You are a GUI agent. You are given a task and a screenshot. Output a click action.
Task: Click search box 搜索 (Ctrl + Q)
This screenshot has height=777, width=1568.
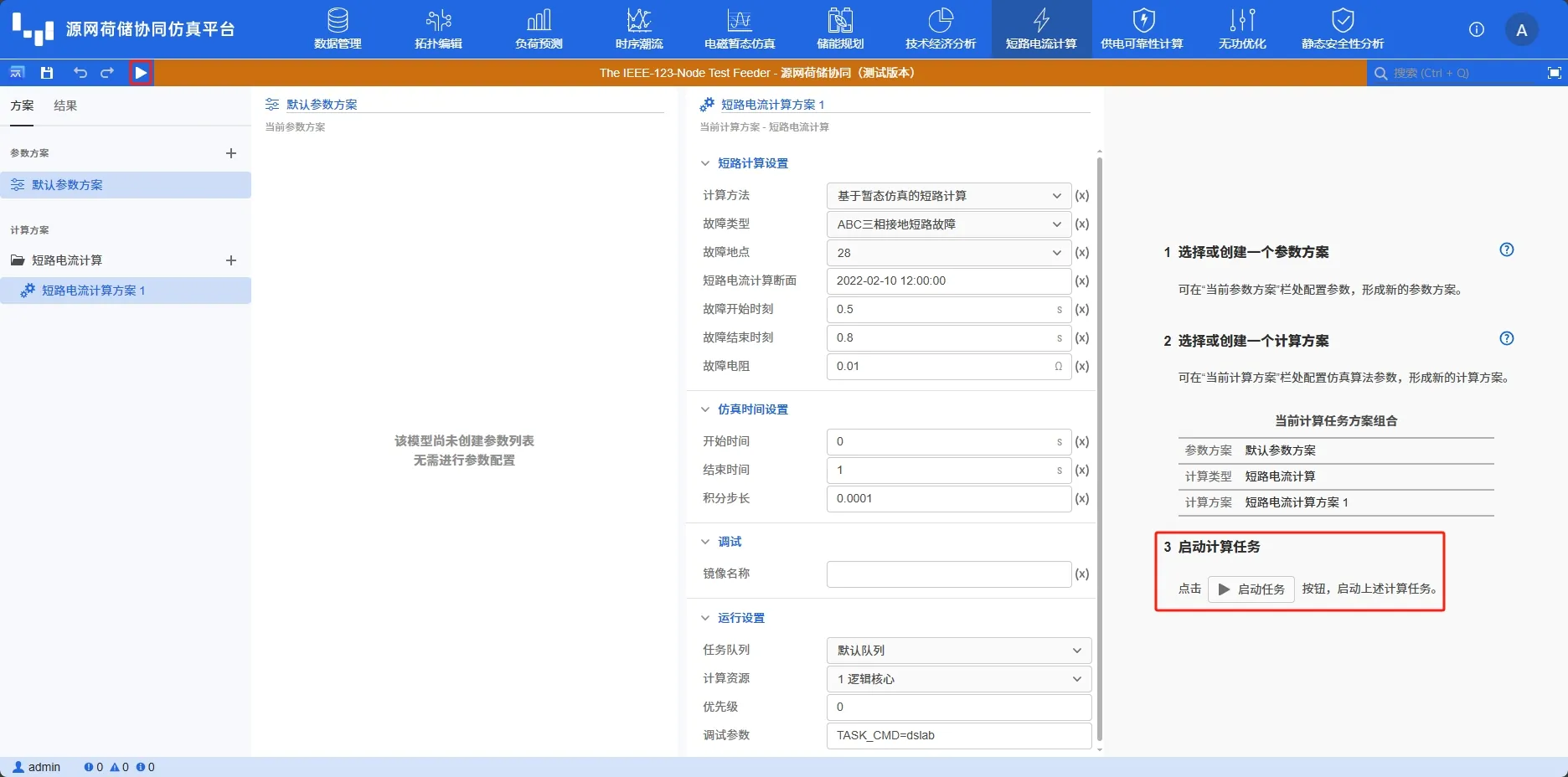[x=1455, y=73]
